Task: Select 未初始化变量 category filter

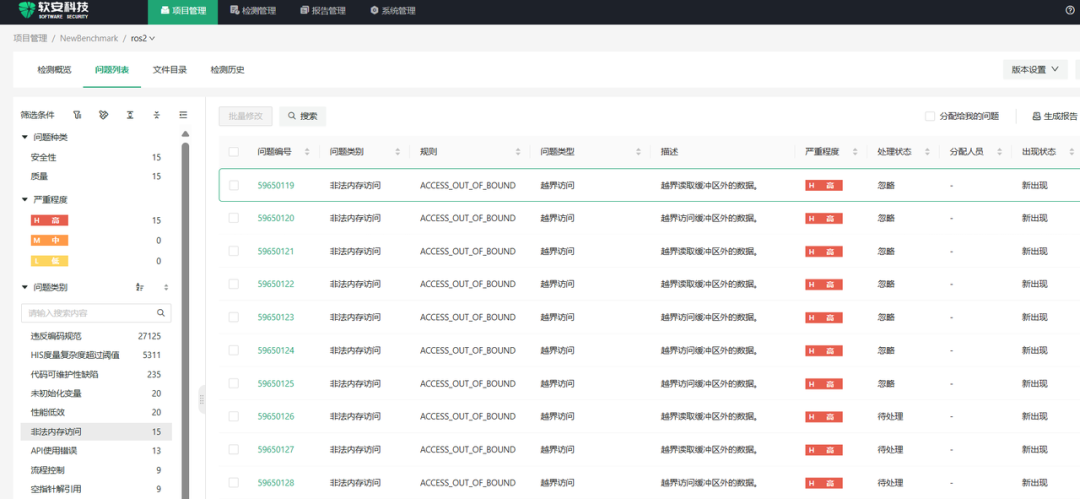Action: click(x=96, y=394)
